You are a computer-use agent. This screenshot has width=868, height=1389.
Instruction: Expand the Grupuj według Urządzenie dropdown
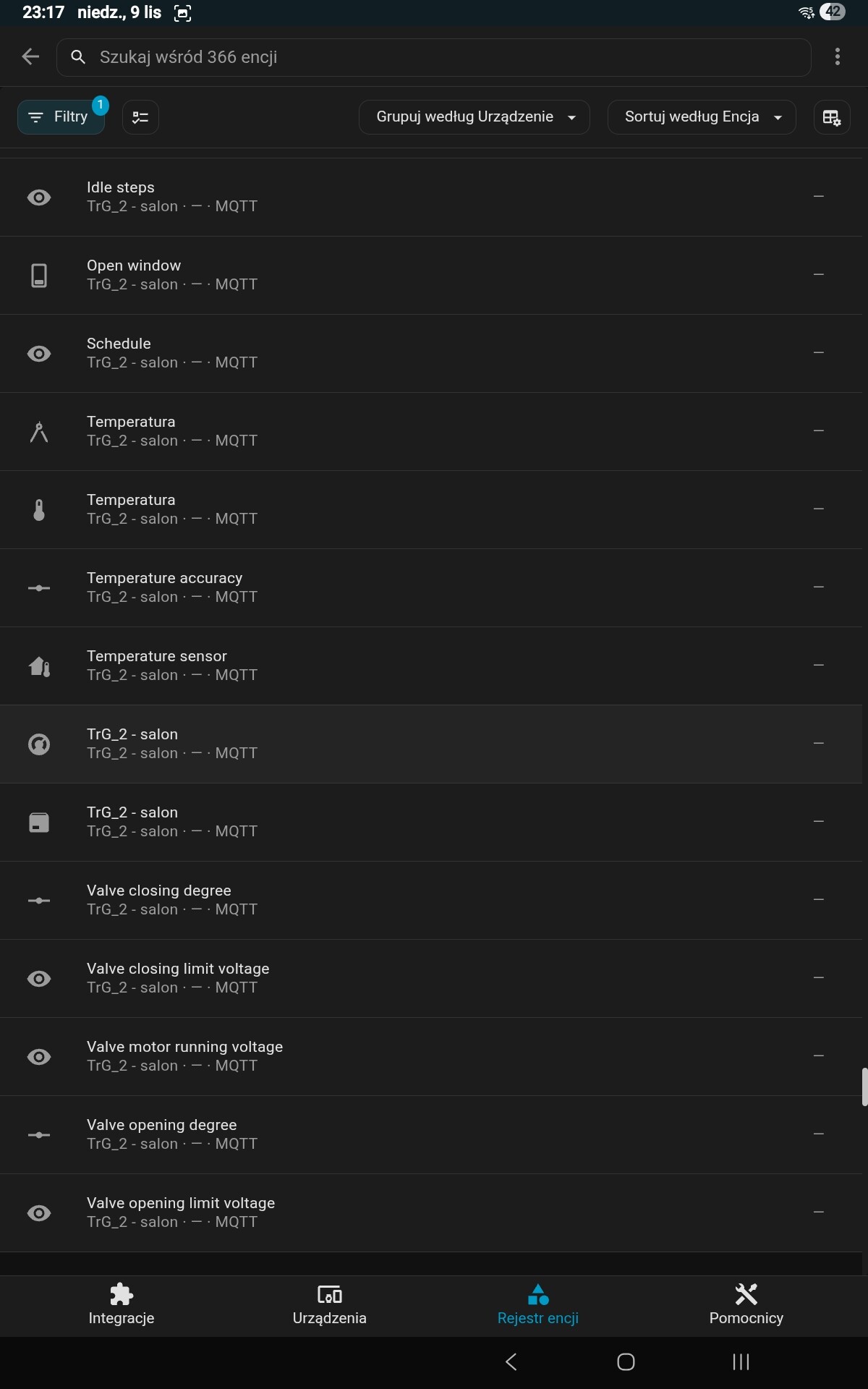coord(475,117)
